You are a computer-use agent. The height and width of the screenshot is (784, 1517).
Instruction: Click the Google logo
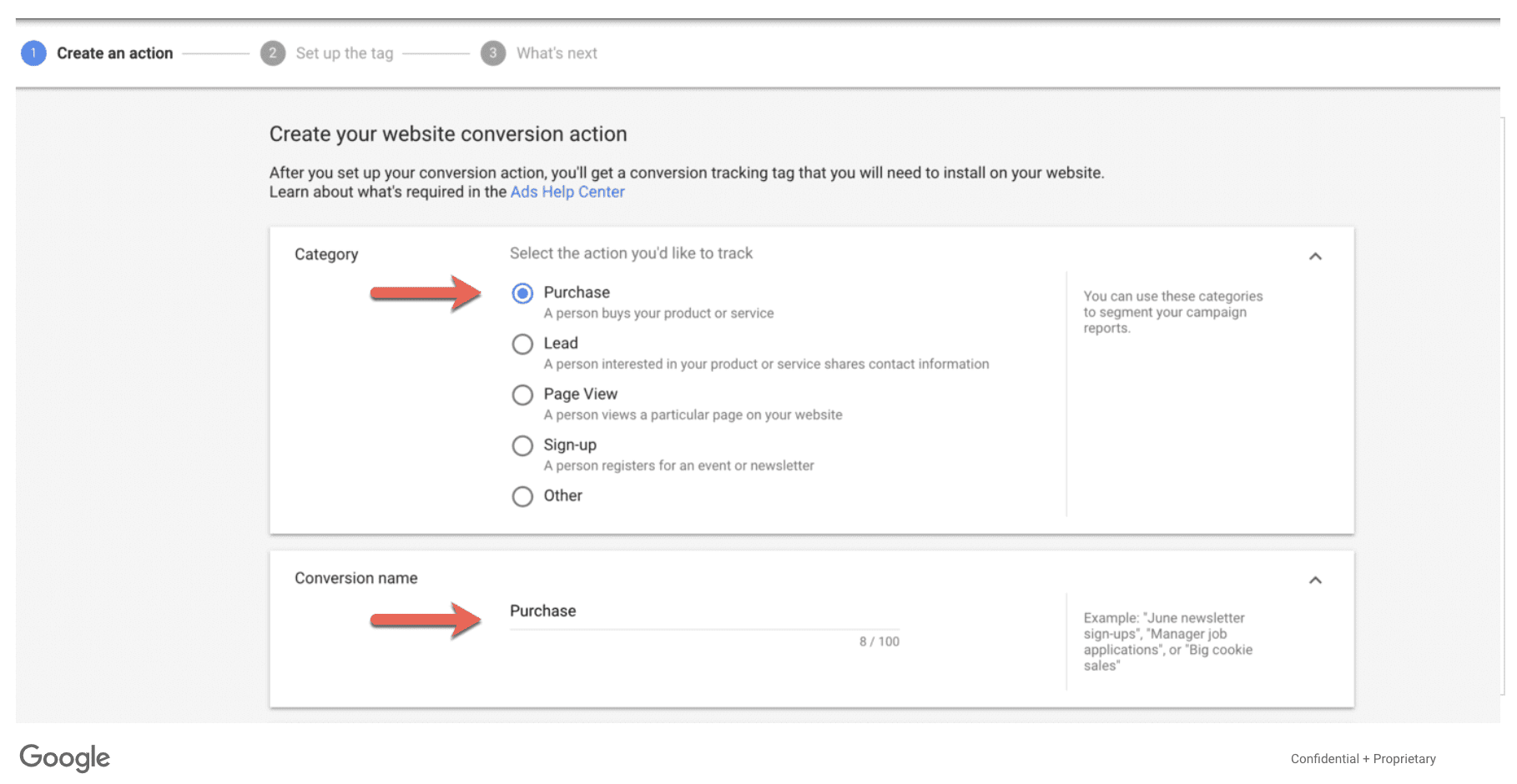64,757
